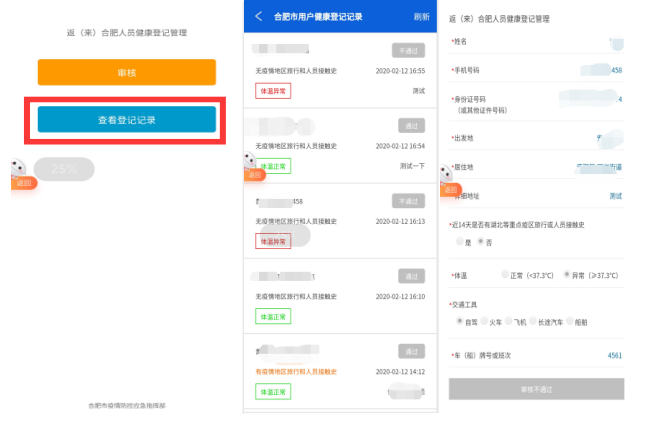Tap the floating 返回 badge on the detail form
This screenshot has width=657, height=421.
[450, 189]
